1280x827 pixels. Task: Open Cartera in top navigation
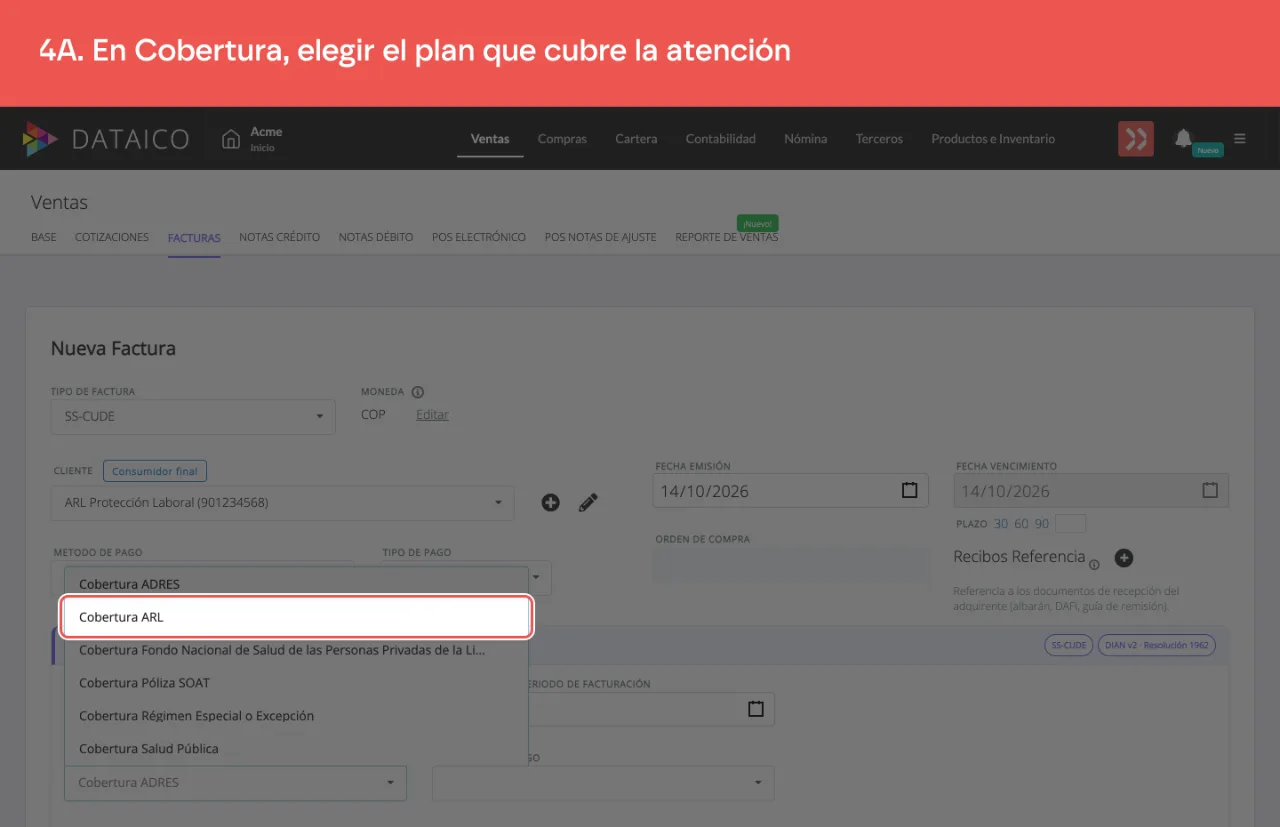(636, 139)
